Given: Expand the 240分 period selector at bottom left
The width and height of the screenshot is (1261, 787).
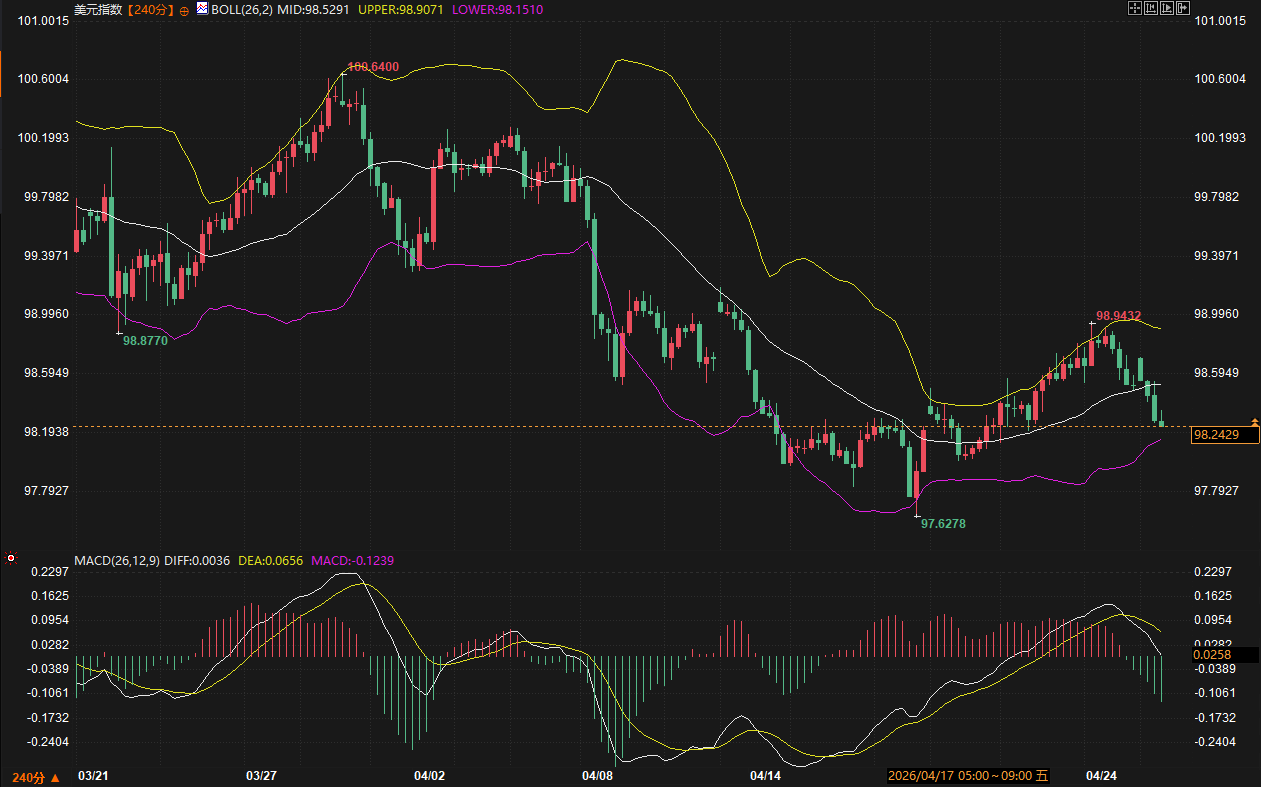Looking at the screenshot, I should [x=36, y=777].
